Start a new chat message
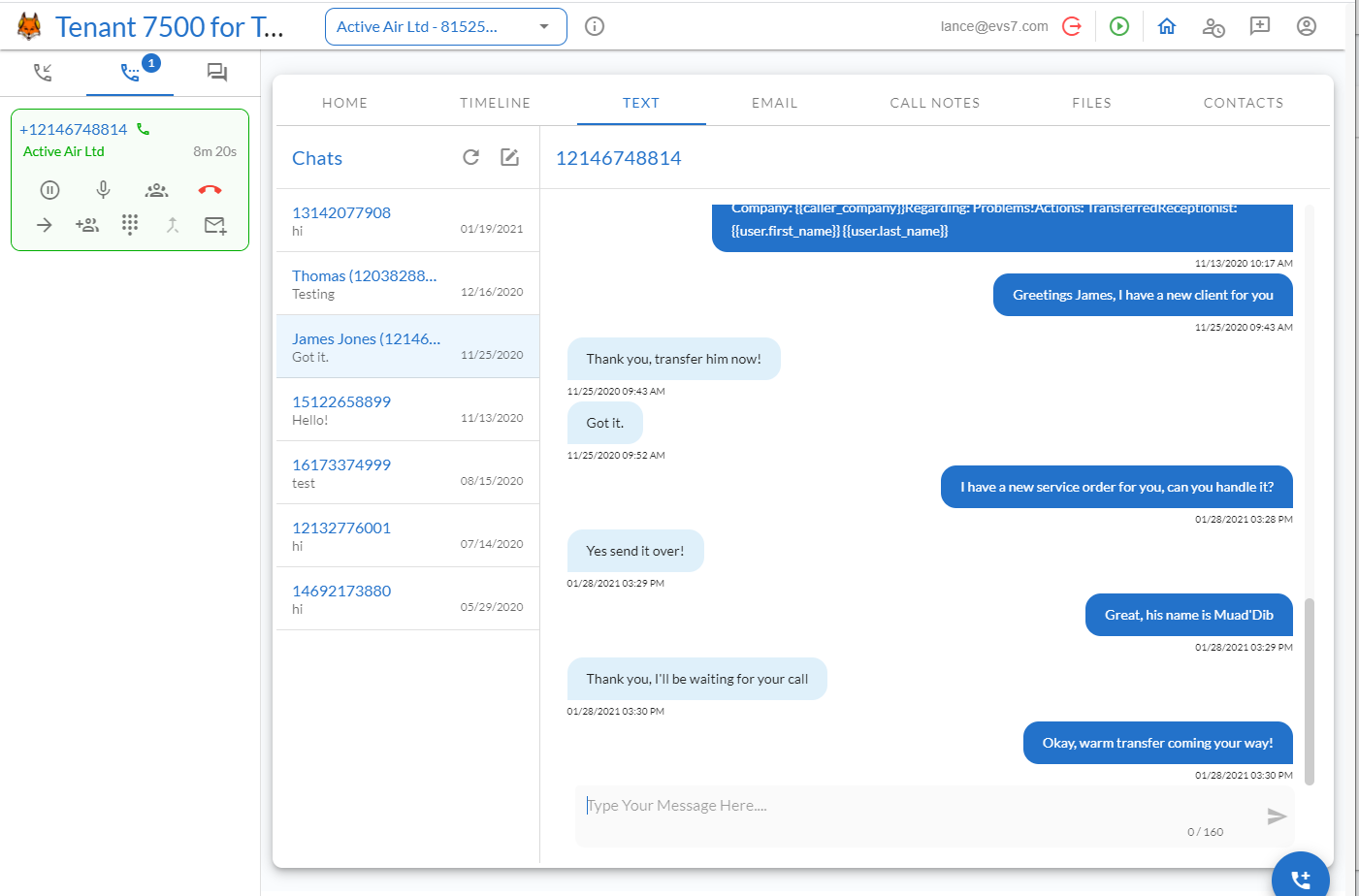1359x896 pixels. click(509, 157)
